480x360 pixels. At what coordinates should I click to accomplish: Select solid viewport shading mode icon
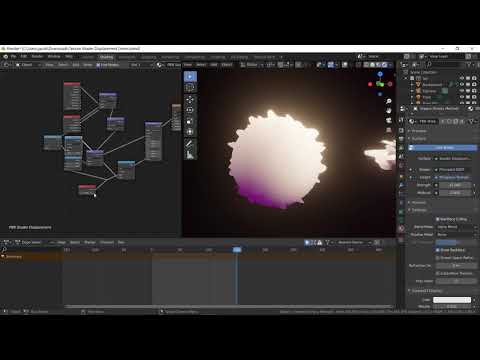pos(373,65)
